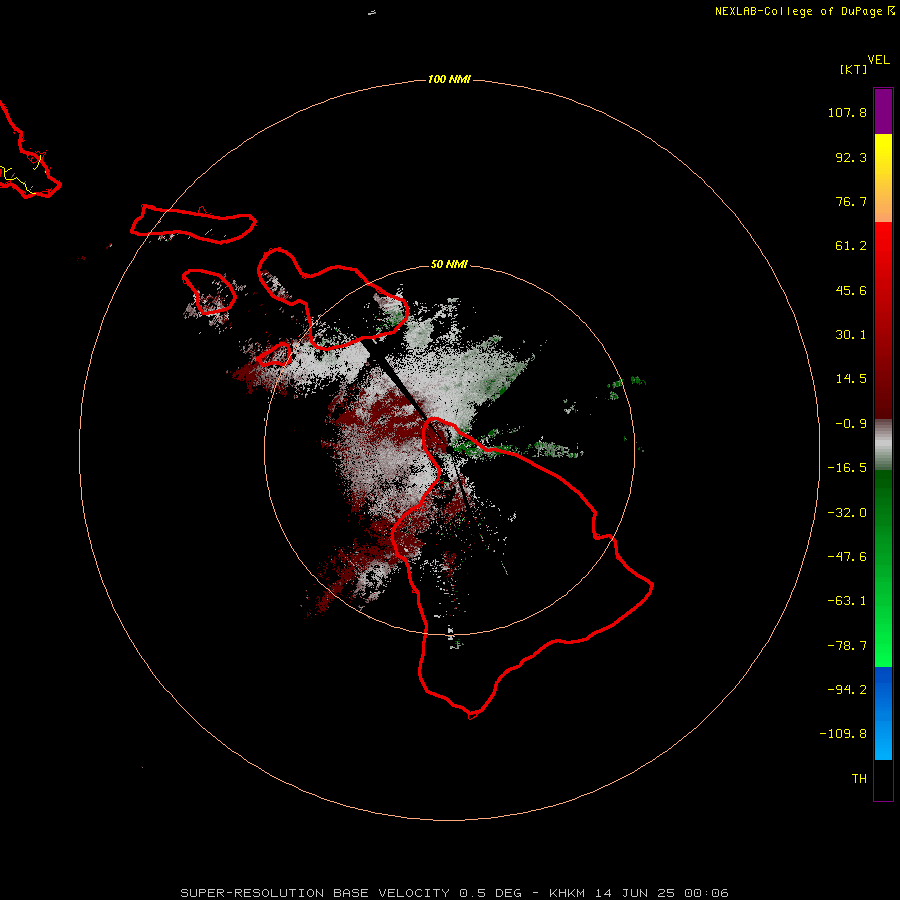Click the purple segment of velocity color bar
Screen dimensions: 900x900
tap(883, 111)
